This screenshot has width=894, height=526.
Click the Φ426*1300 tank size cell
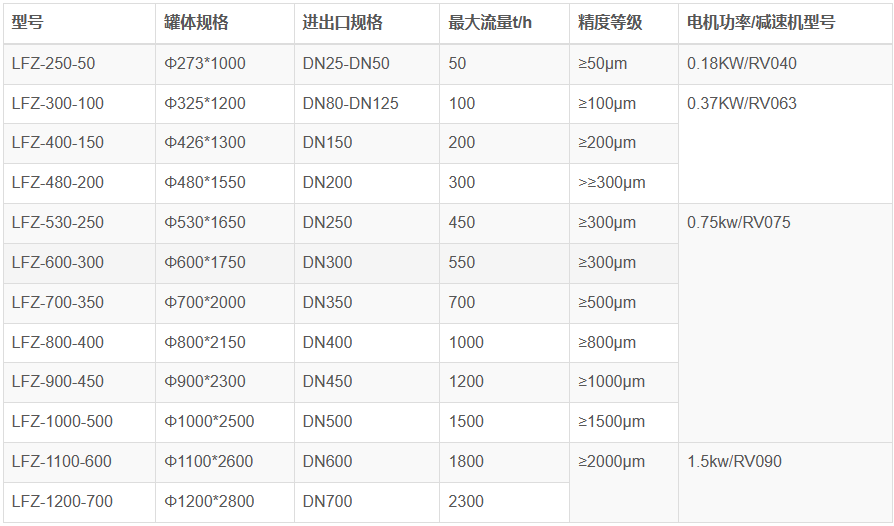click(205, 143)
